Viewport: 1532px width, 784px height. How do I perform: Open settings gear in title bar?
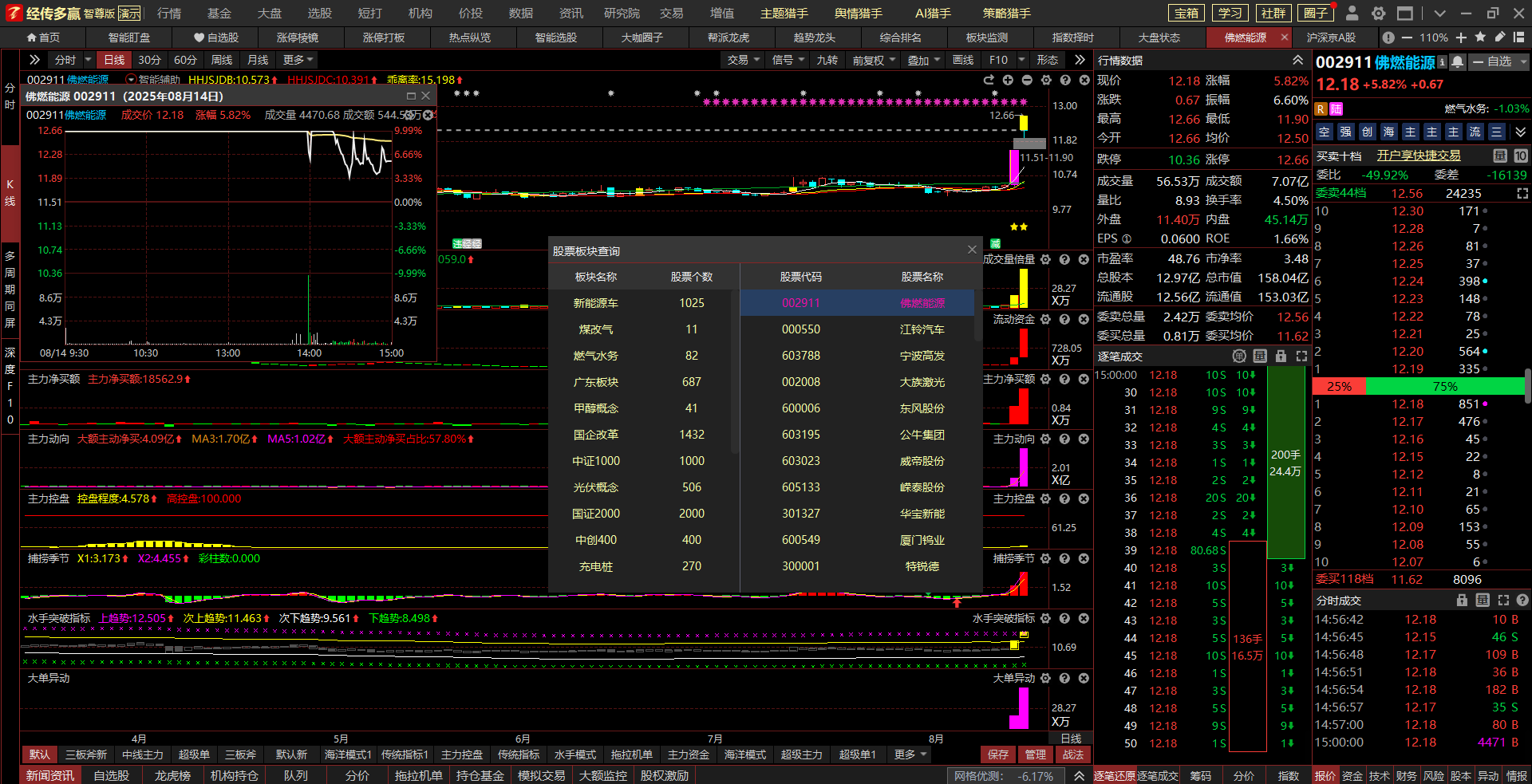click(x=1378, y=13)
